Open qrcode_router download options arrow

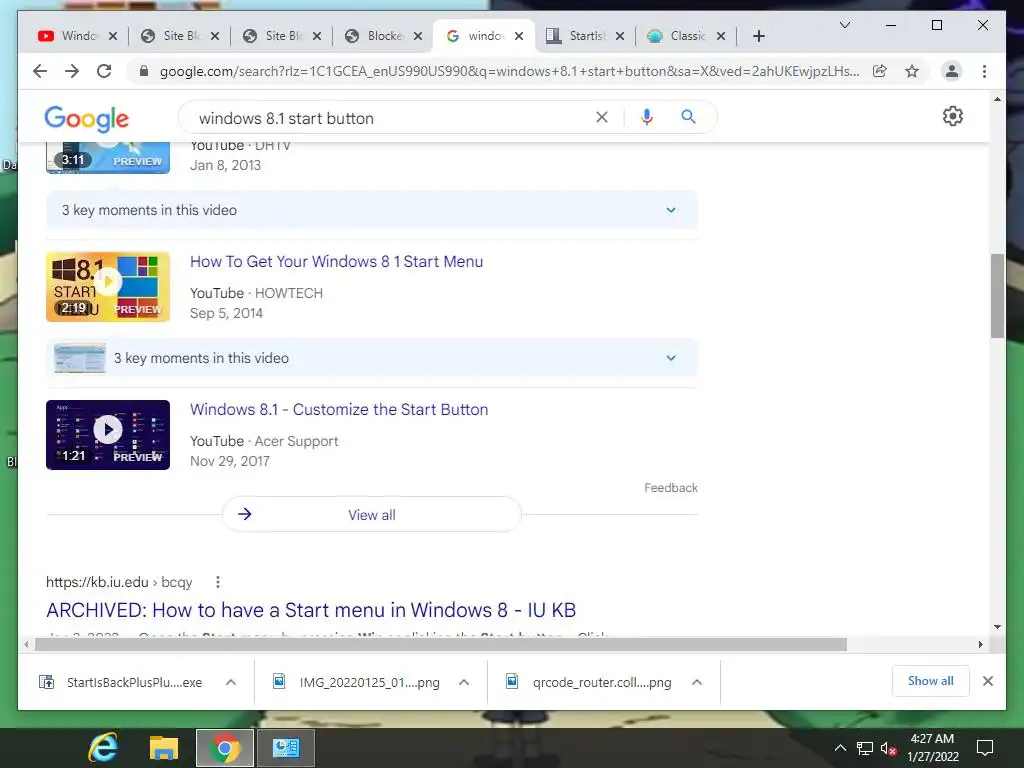click(697, 682)
